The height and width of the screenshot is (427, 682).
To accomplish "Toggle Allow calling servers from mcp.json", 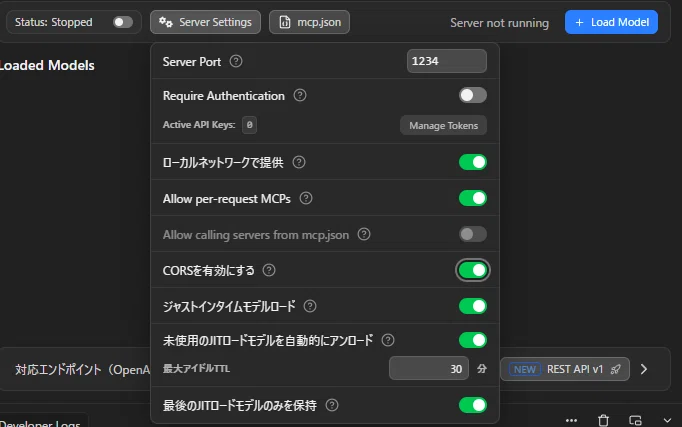I will [473, 234].
